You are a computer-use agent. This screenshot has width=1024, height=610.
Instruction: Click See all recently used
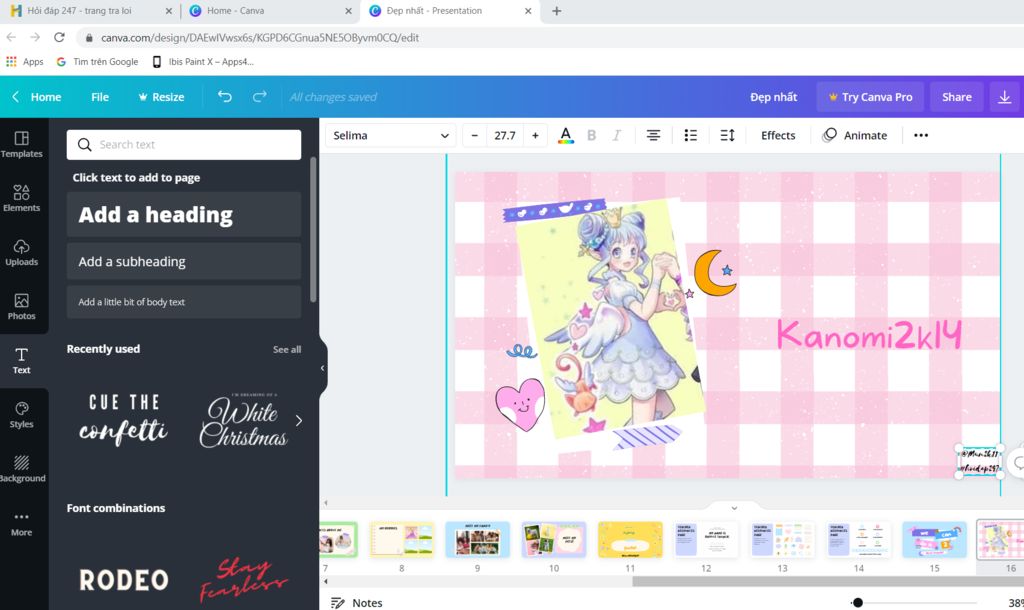(287, 349)
